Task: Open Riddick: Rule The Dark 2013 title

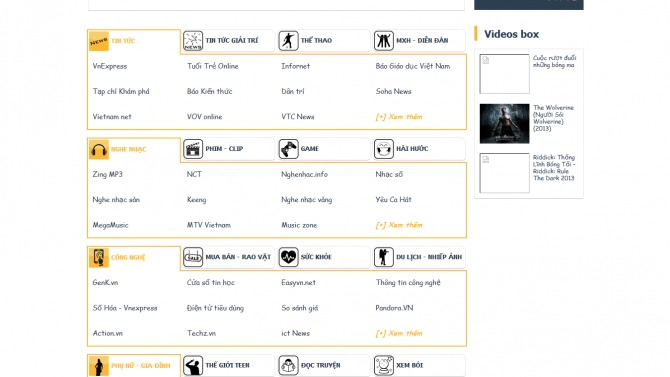Action: tap(554, 168)
